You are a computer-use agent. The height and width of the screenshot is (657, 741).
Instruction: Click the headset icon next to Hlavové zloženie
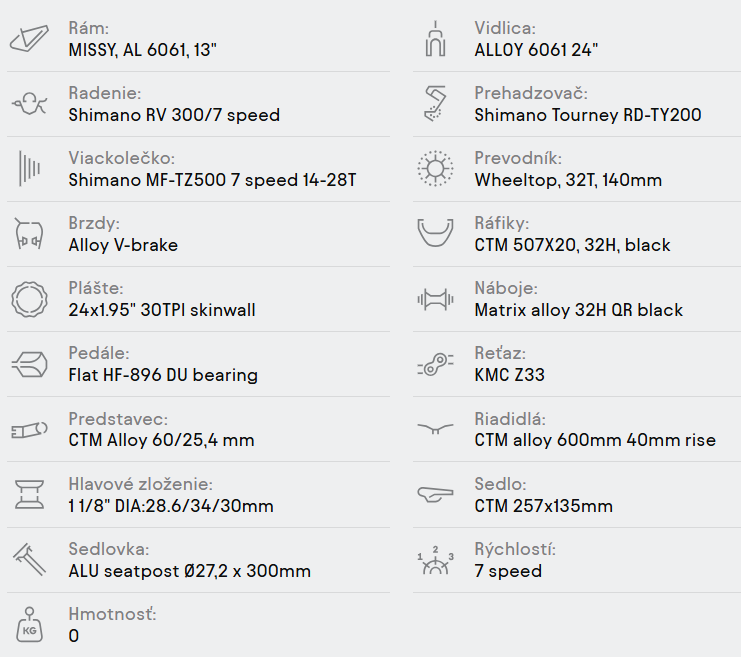tap(29, 495)
